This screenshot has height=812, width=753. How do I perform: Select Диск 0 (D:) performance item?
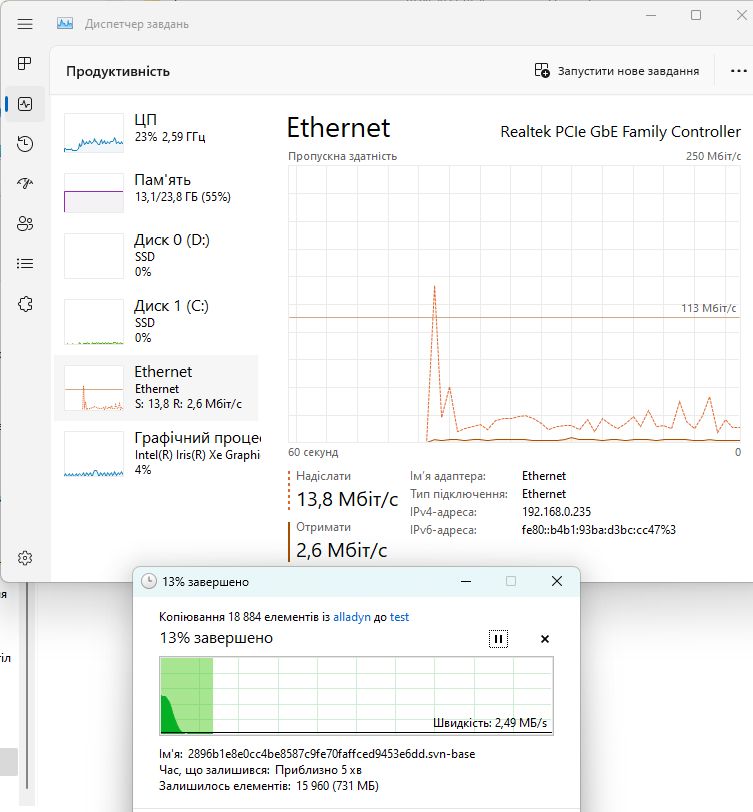pyautogui.click(x=156, y=255)
